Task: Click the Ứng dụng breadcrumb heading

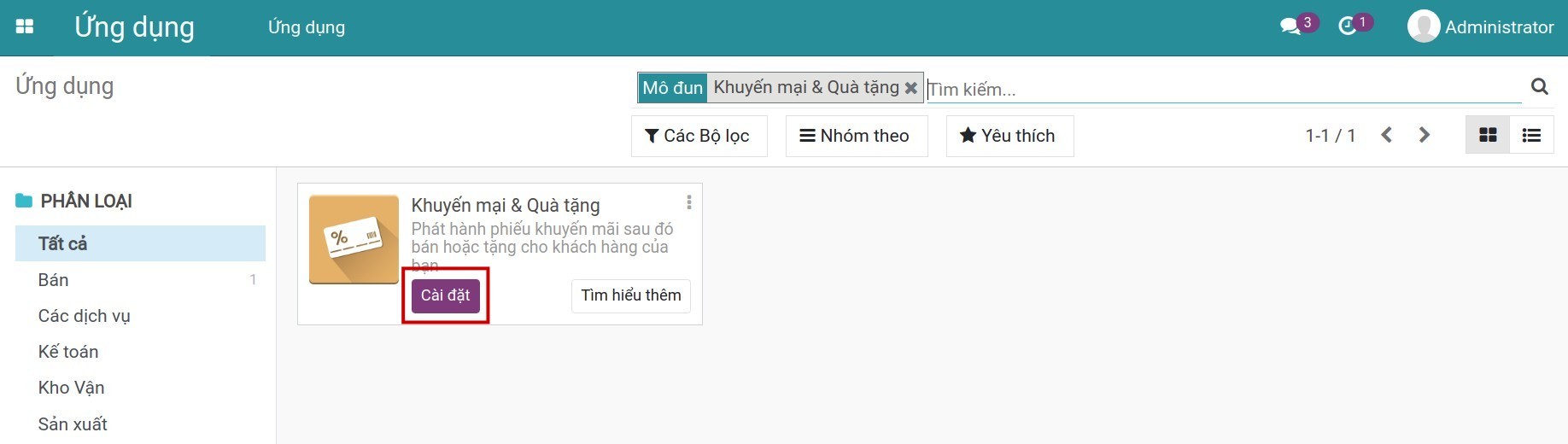Action: [65, 86]
